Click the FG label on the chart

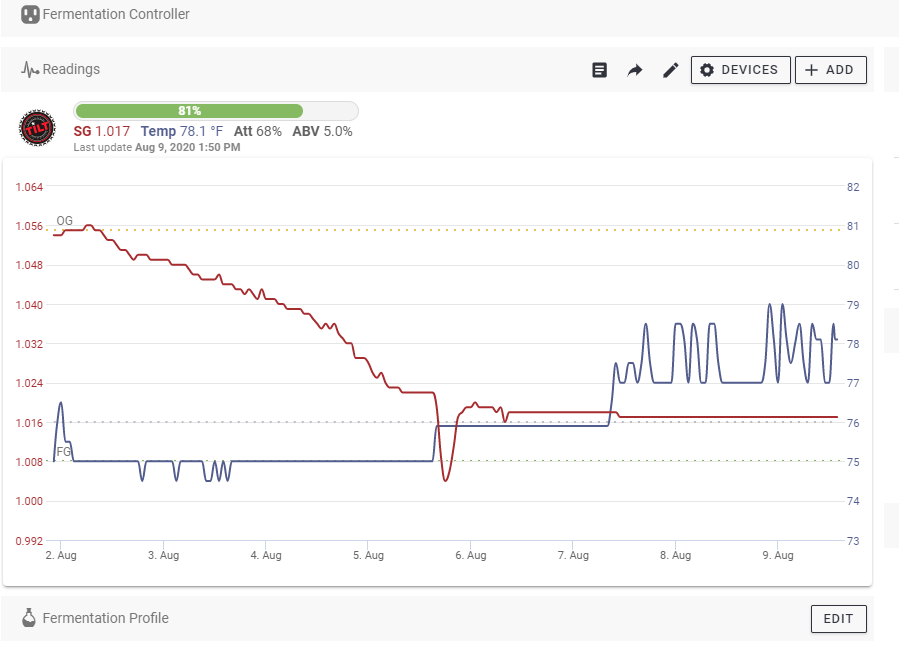pyautogui.click(x=64, y=452)
